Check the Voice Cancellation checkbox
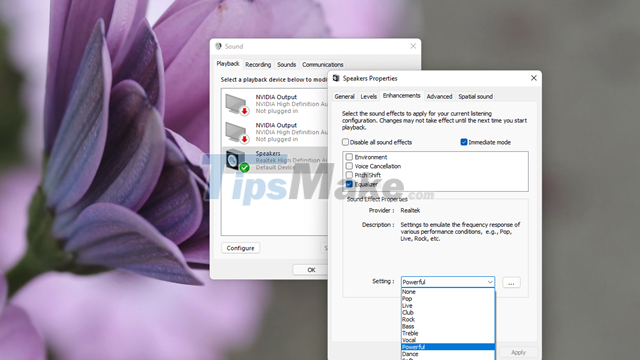Screen dimensions: 640x360 click(x=349, y=166)
